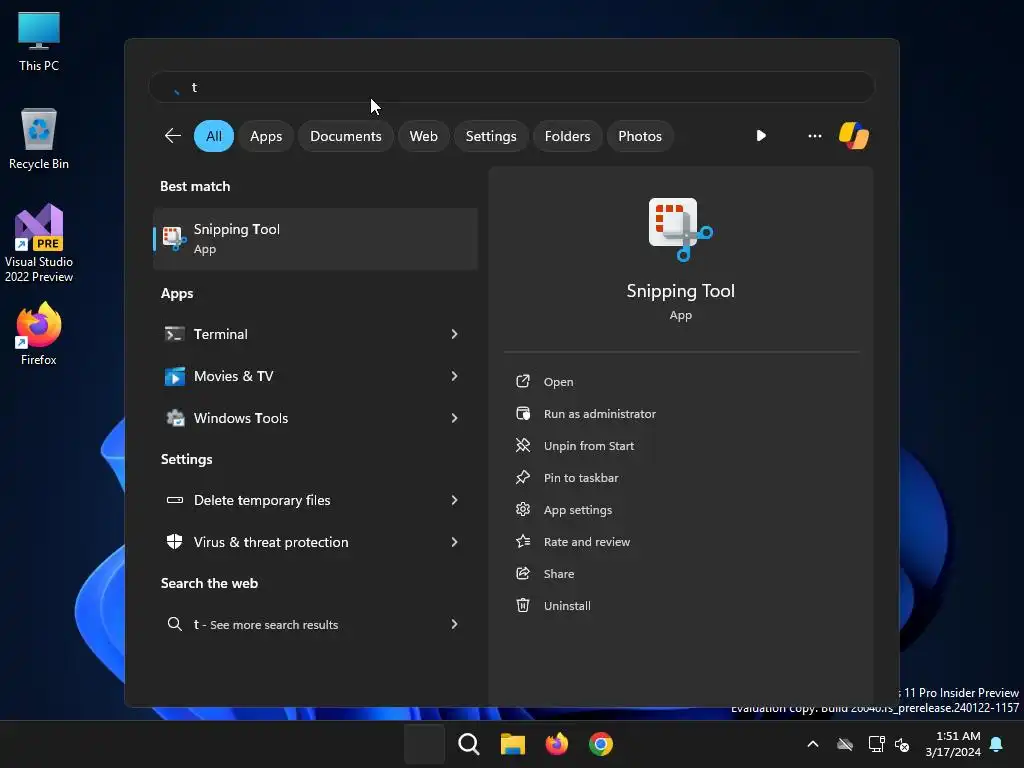1024x768 pixels.
Task: Click the Run as administrator shield icon
Action: pyautogui.click(x=522, y=413)
